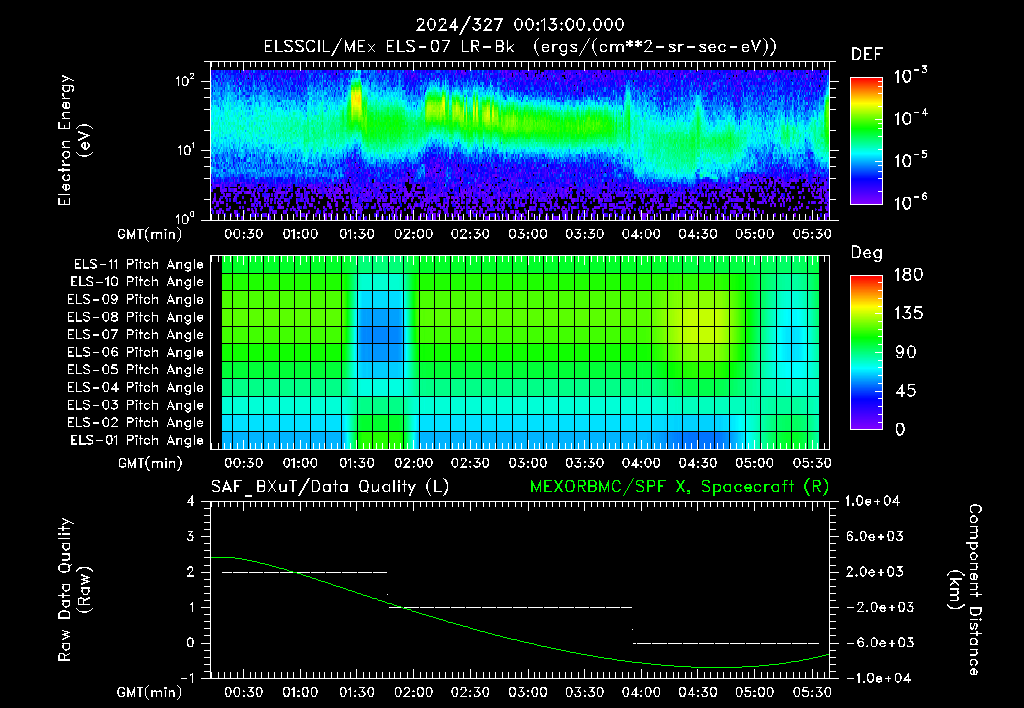The height and width of the screenshot is (708, 1024).
Task: Click the timestamp title 2024/327 00:13:00.000
Action: pyautogui.click(x=520, y=25)
